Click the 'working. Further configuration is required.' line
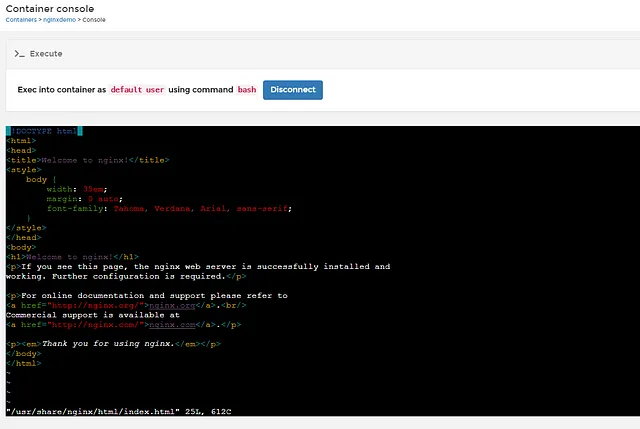 pos(126,277)
